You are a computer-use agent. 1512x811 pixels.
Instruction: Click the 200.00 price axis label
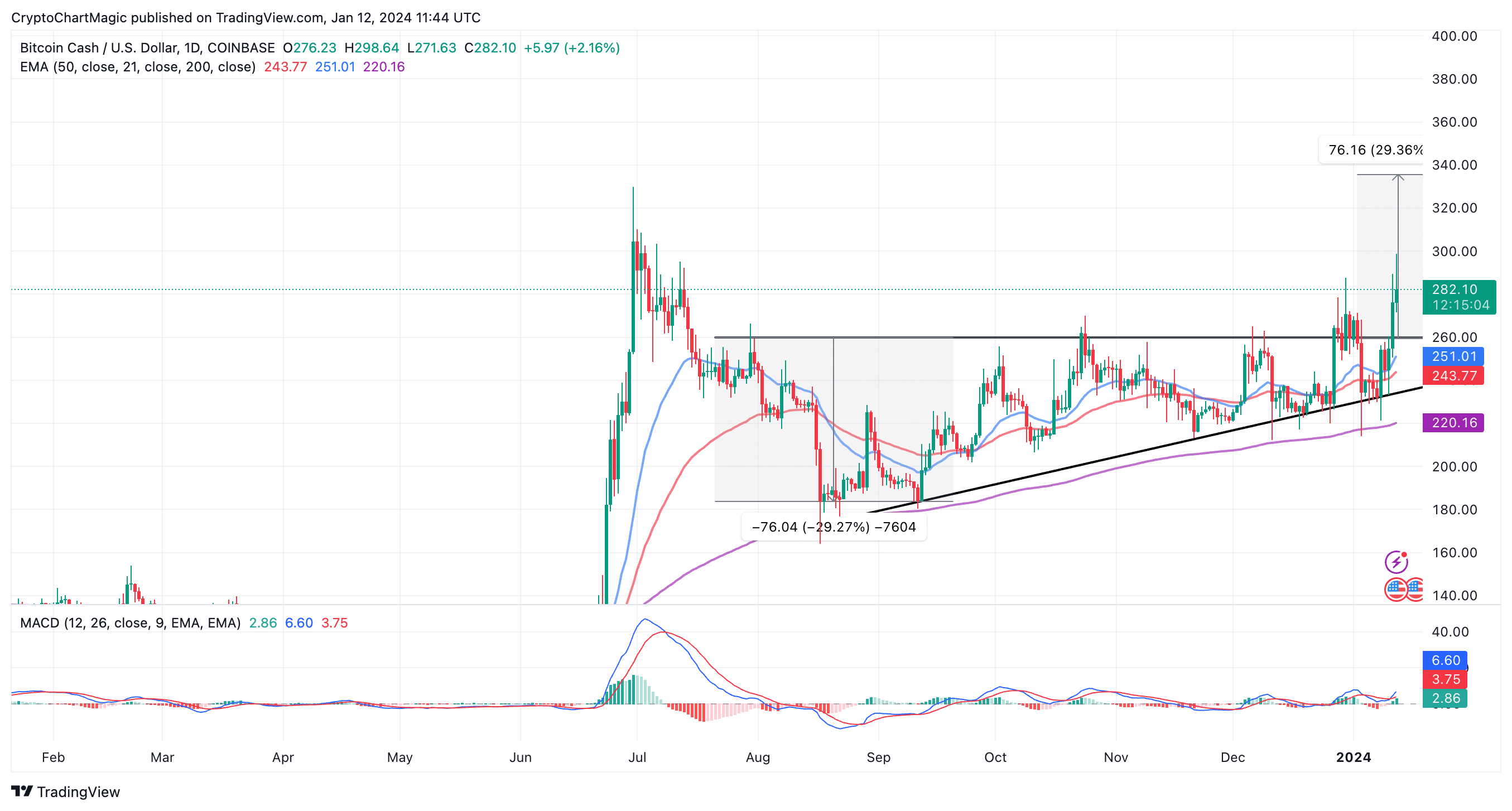click(1455, 466)
